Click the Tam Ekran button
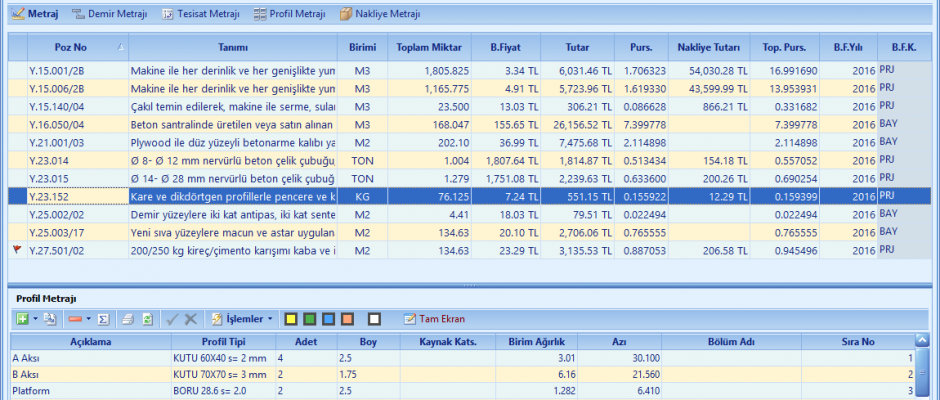Screen dimensions: 940x400 coord(433,319)
